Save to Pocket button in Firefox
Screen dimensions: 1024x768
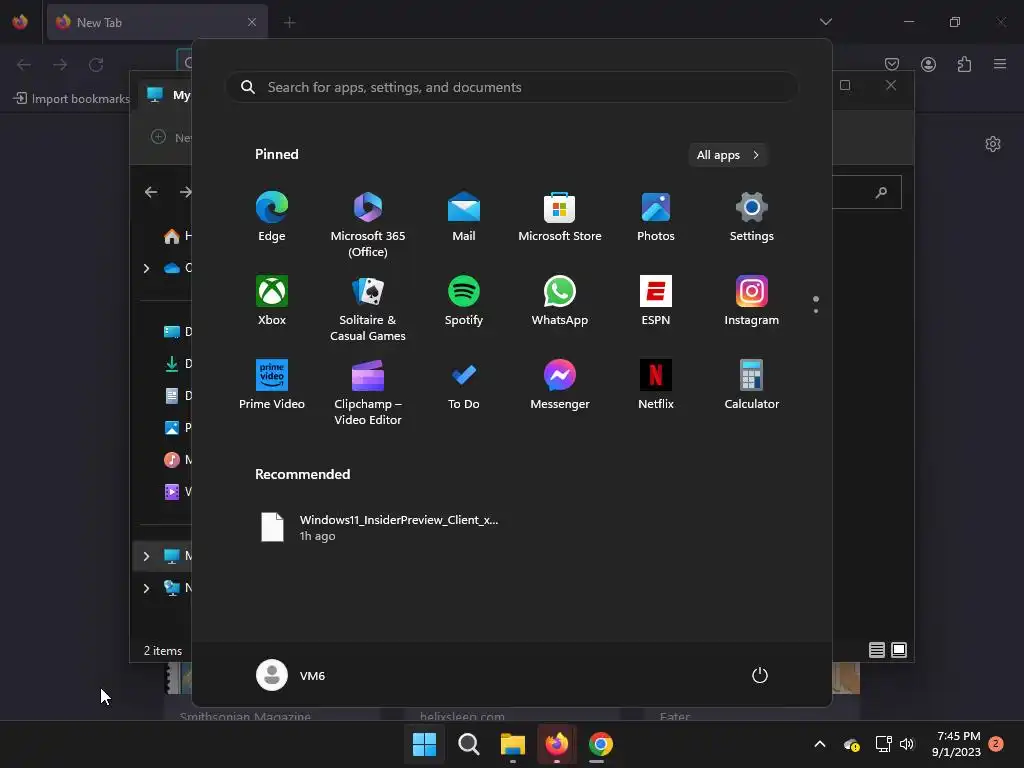(x=892, y=64)
